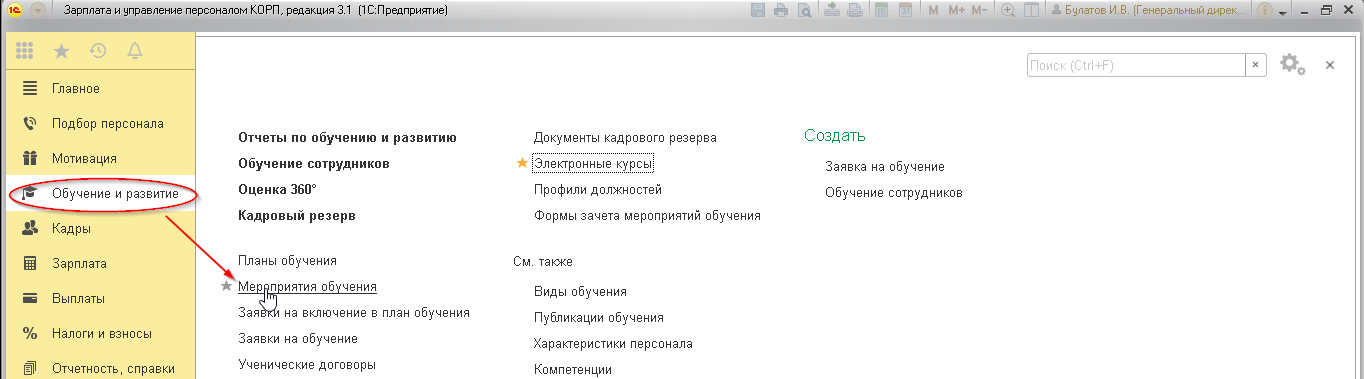Open the Кадры section
This screenshot has height=379, width=1364.
click(101, 228)
